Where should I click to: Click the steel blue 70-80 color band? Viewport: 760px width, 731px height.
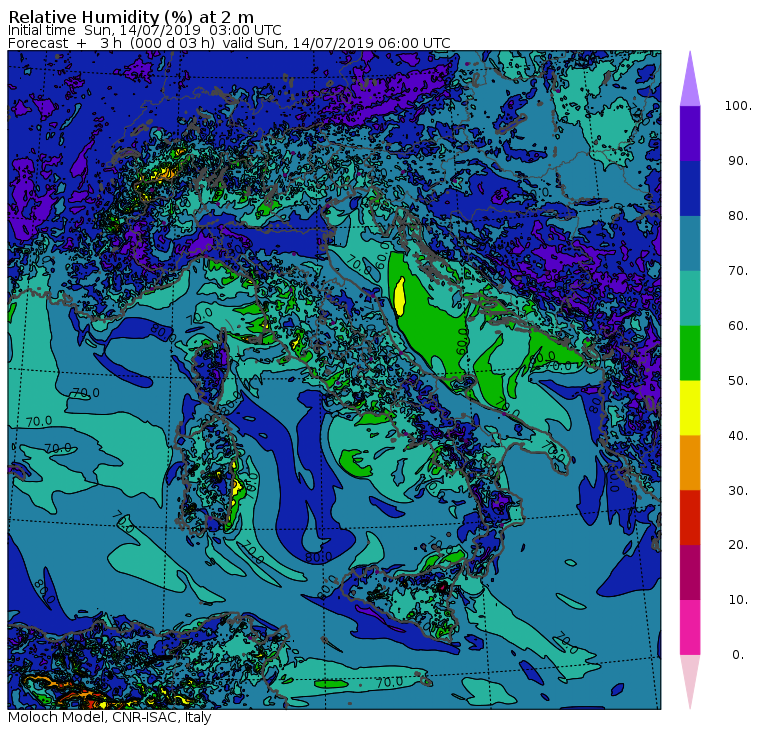[690, 243]
